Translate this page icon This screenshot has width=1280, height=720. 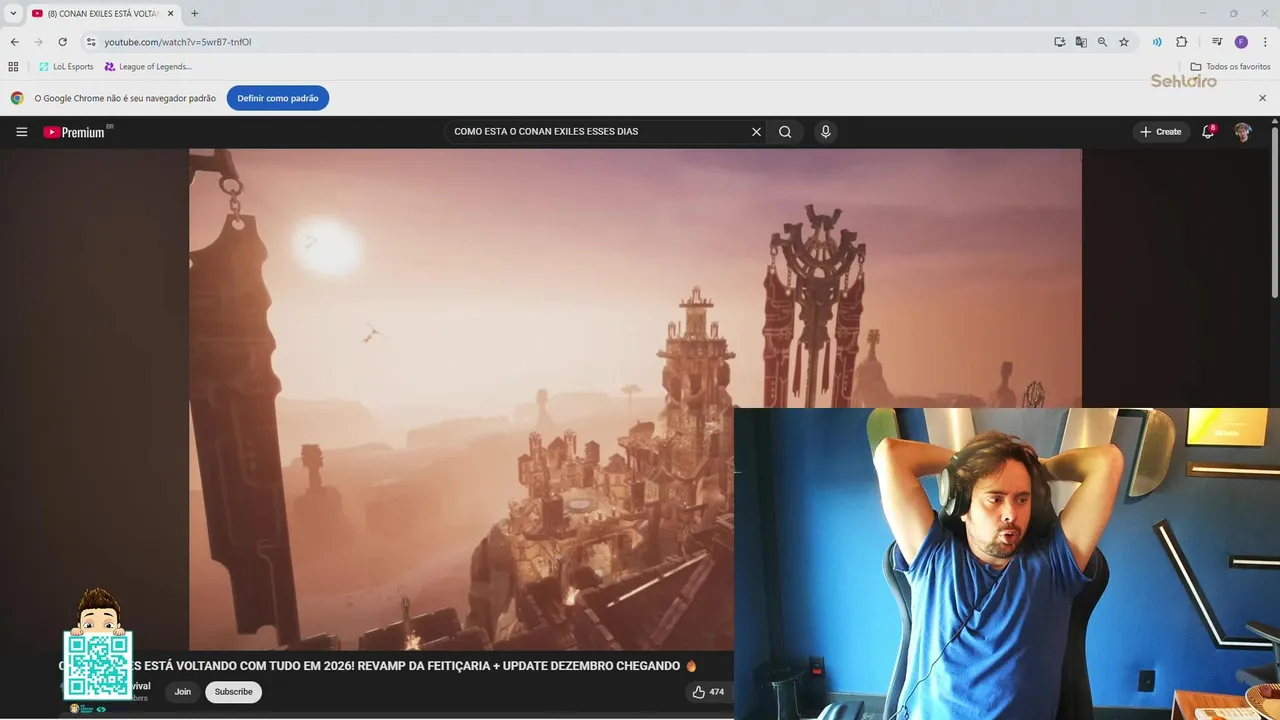pyautogui.click(x=1081, y=42)
